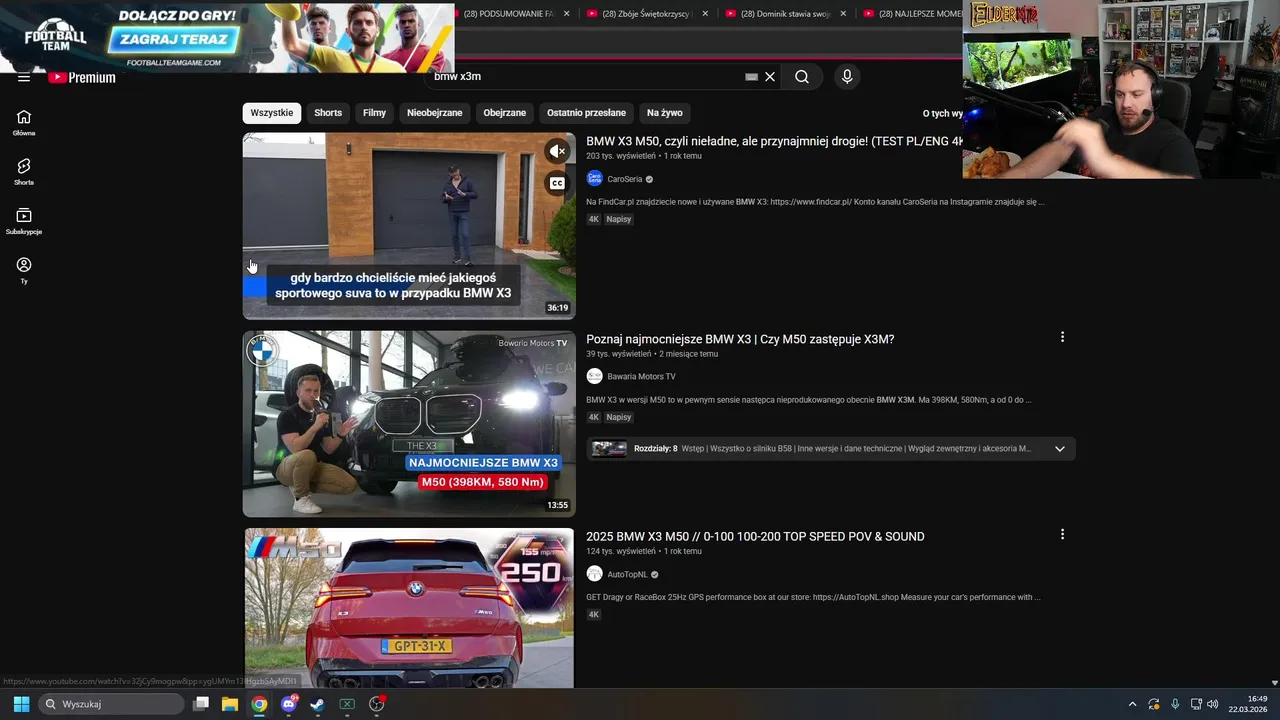Switch to PODSUMOWANIE browser tab
This screenshot has width=1280, height=720.
tap(507, 14)
